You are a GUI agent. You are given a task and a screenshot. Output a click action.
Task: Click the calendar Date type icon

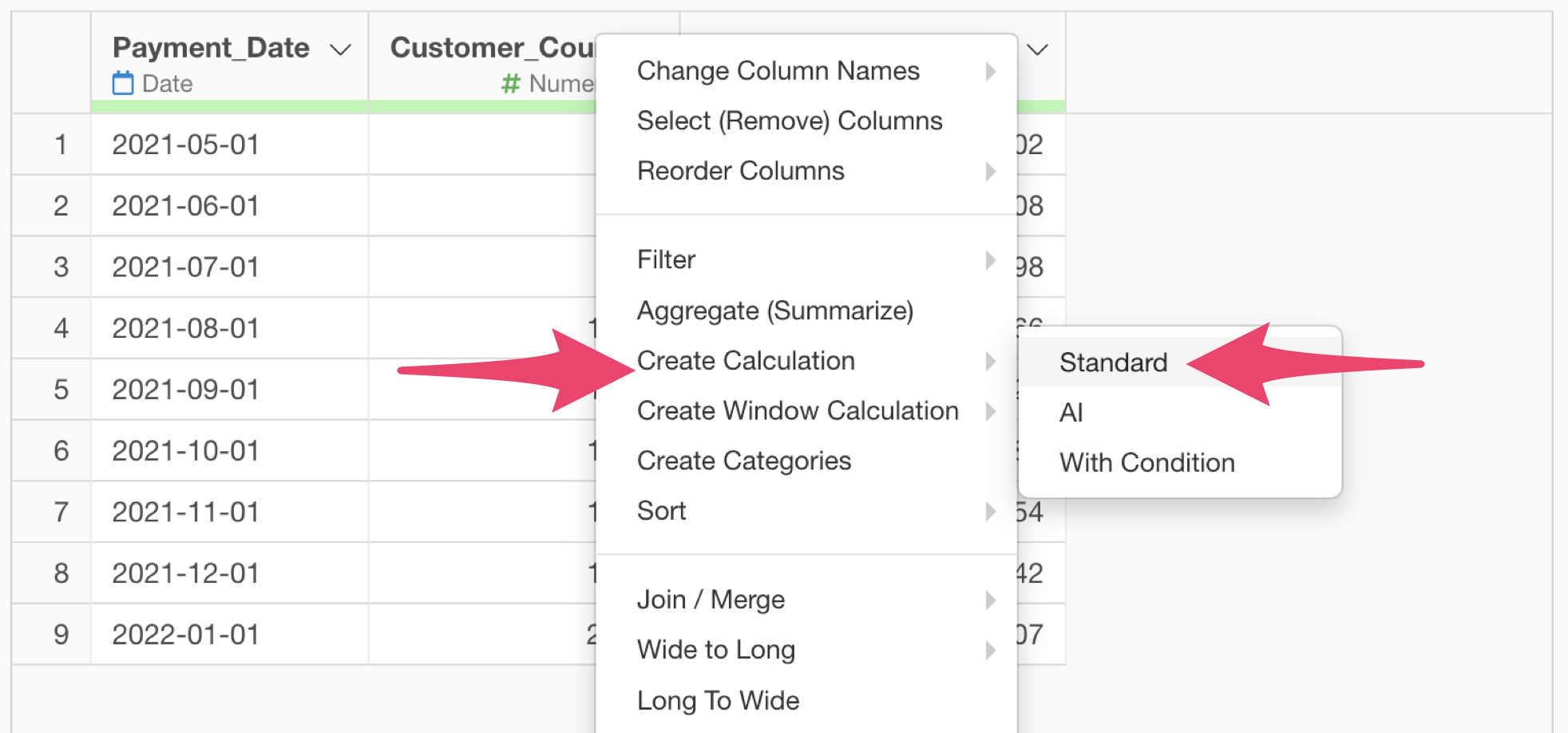[123, 83]
